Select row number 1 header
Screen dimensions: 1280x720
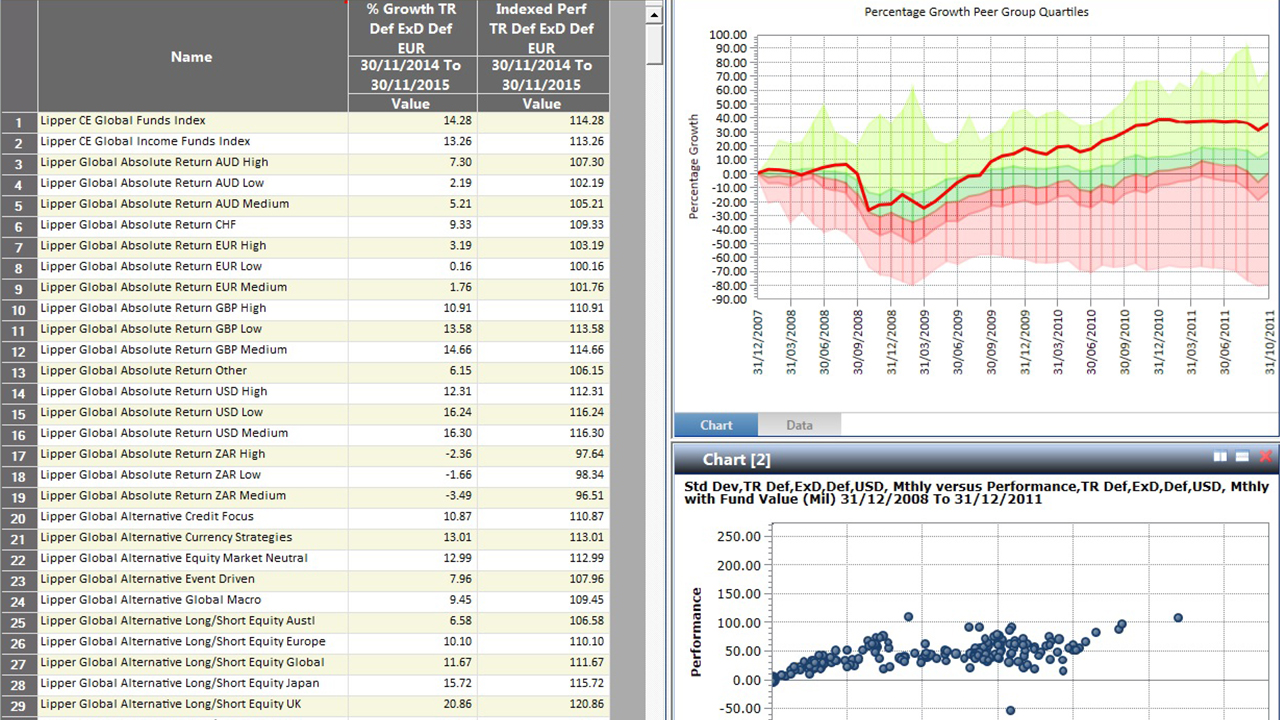click(x=19, y=122)
